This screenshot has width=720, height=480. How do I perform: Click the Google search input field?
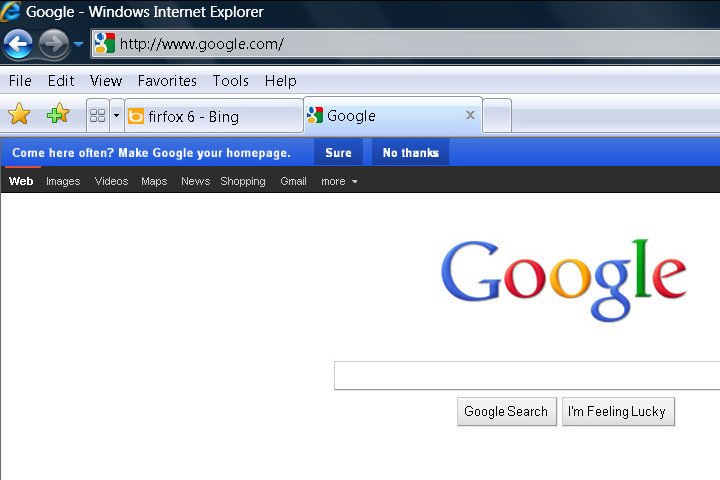pyautogui.click(x=527, y=375)
